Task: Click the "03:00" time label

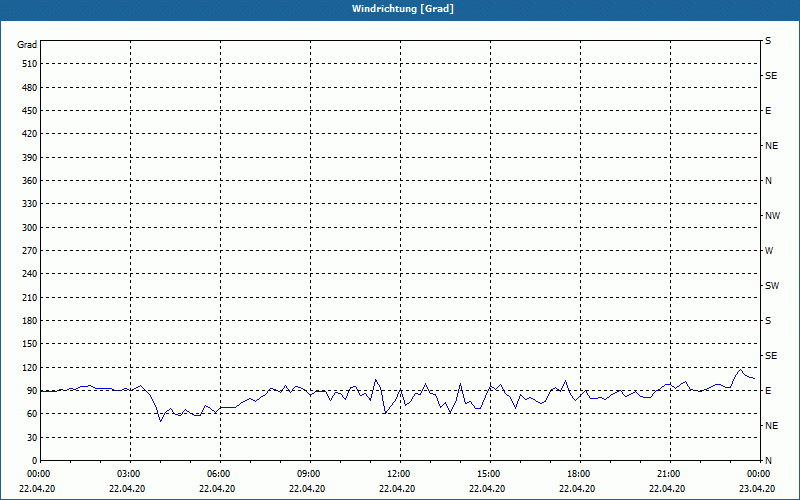Action: pos(131,474)
